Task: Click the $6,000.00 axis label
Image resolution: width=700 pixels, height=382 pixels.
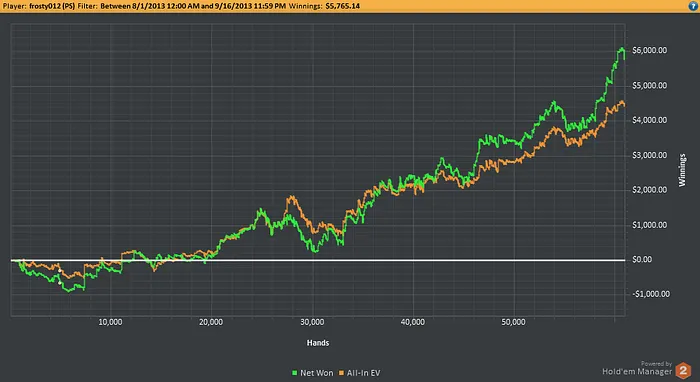Action: [650, 50]
